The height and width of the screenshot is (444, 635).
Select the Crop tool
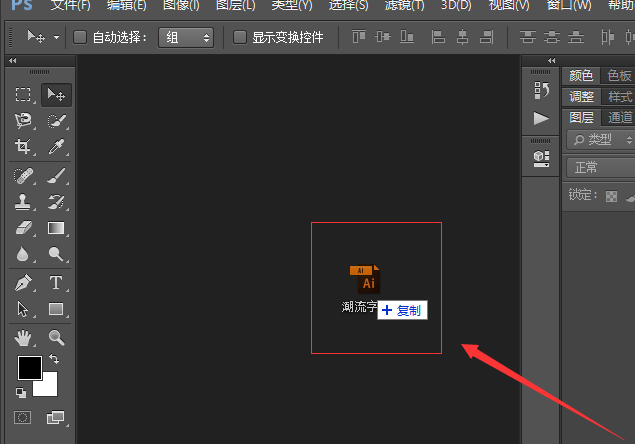23,147
